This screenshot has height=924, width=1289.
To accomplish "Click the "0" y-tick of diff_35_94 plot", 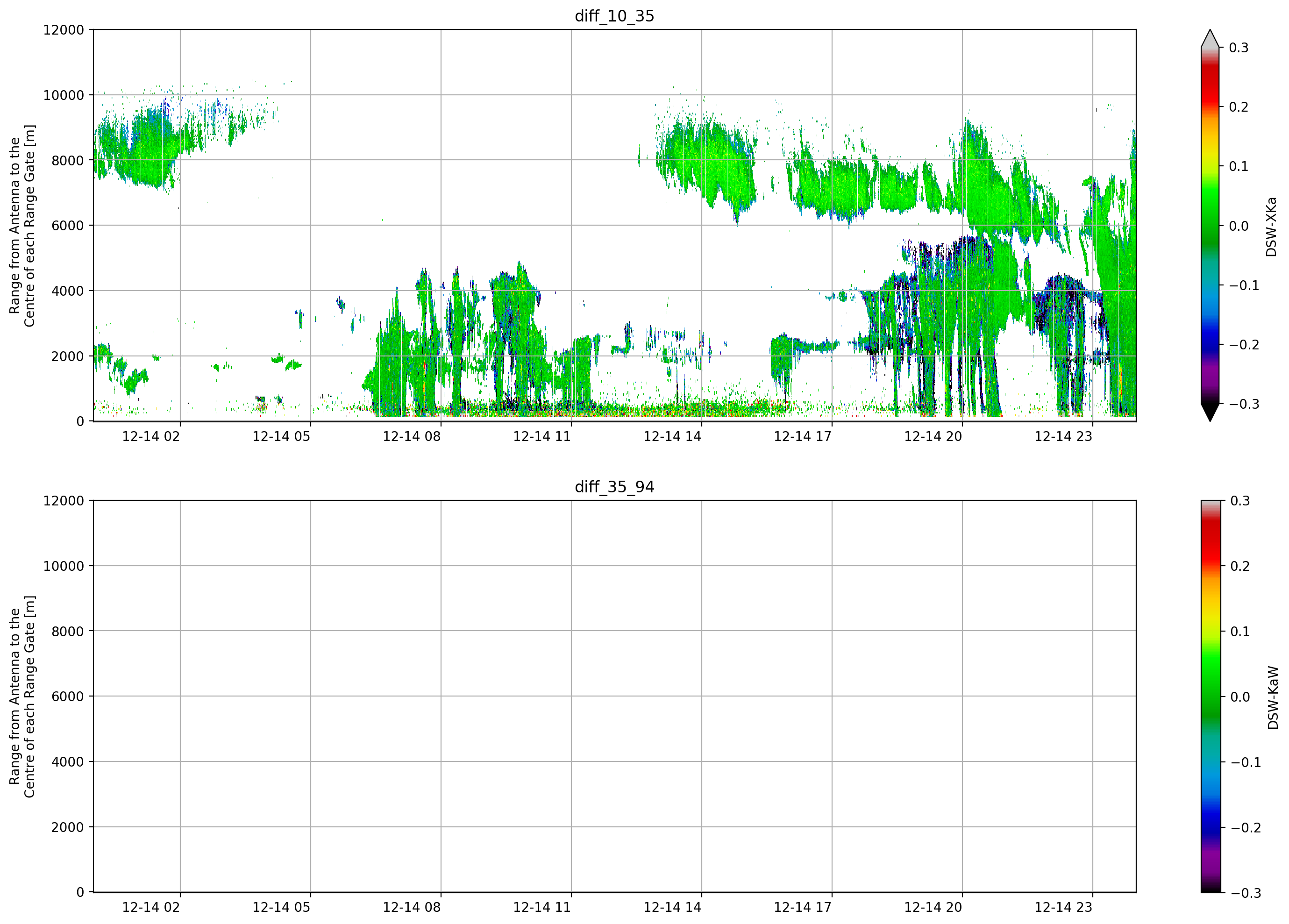I will coord(80,893).
